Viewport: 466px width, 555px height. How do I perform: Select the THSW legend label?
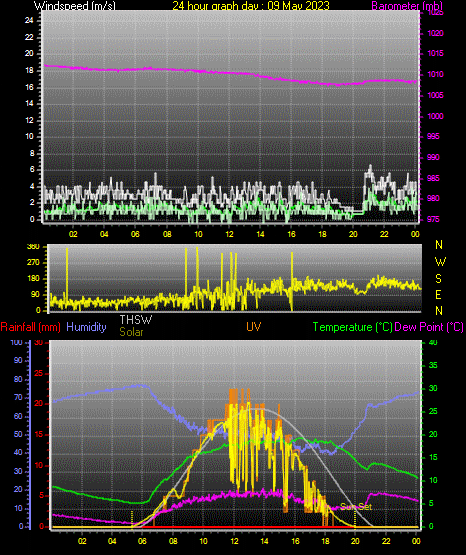click(136, 320)
